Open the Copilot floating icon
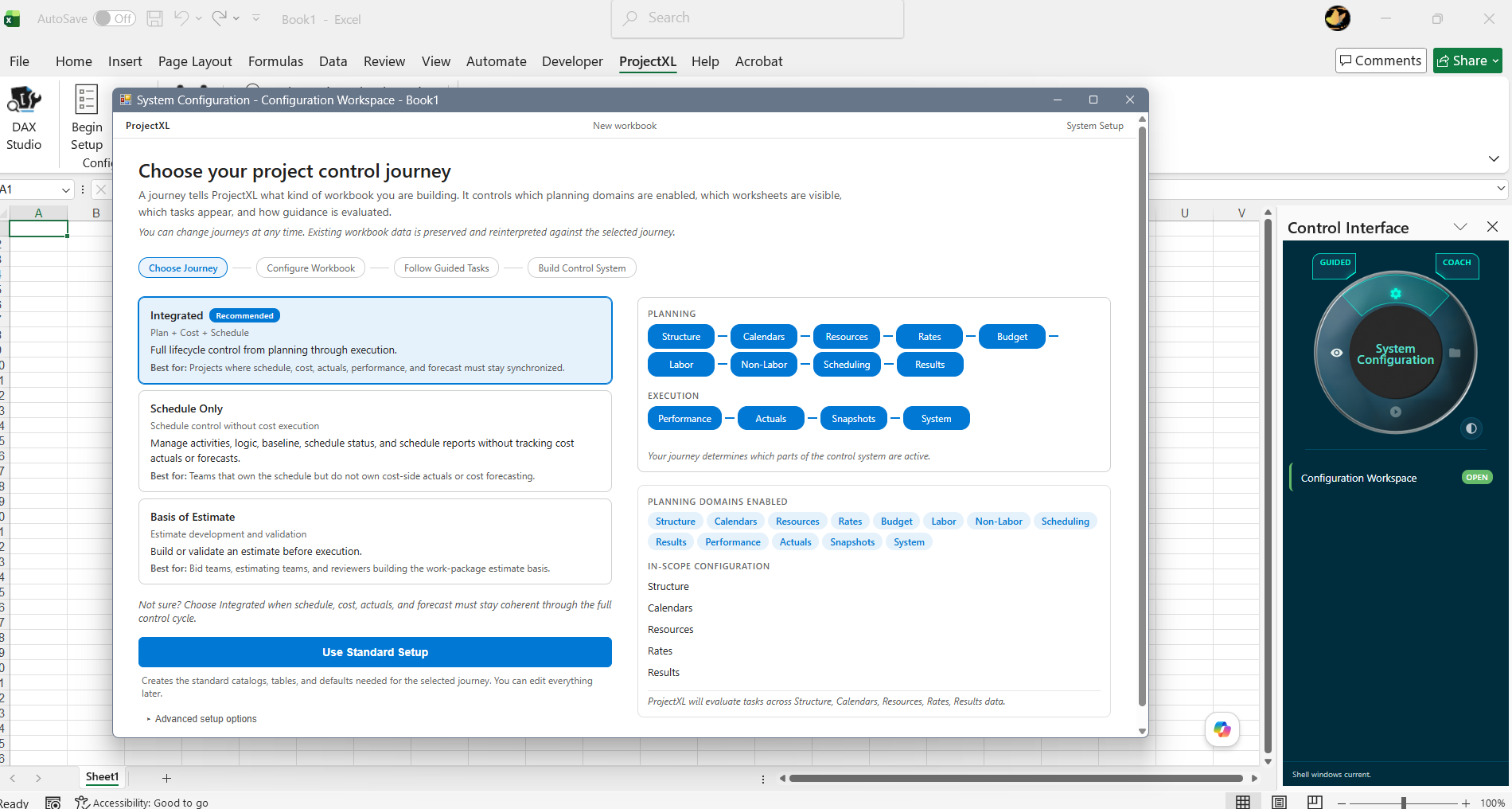Viewport: 1512px width, 809px height. pos(1222,729)
